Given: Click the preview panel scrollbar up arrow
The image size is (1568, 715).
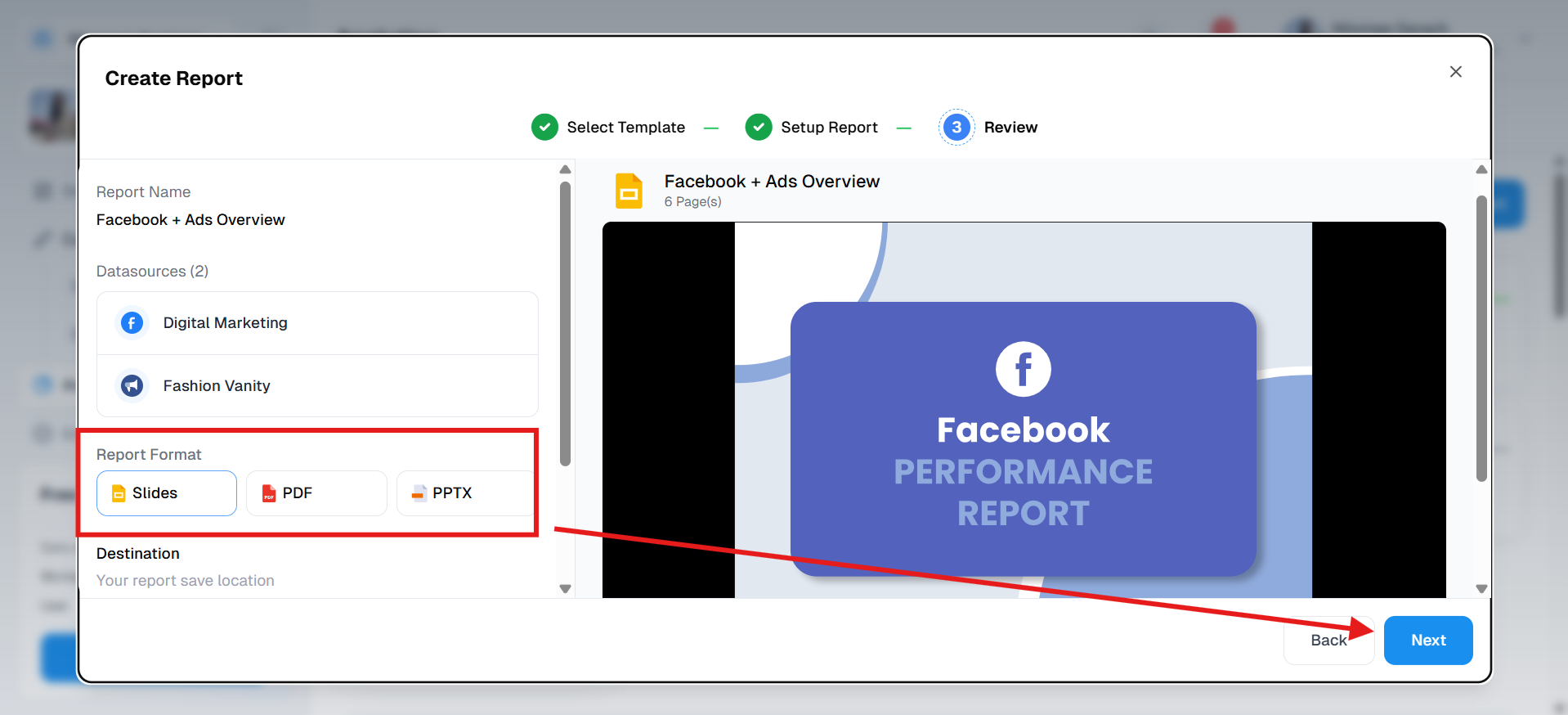Looking at the screenshot, I should point(1481,169).
